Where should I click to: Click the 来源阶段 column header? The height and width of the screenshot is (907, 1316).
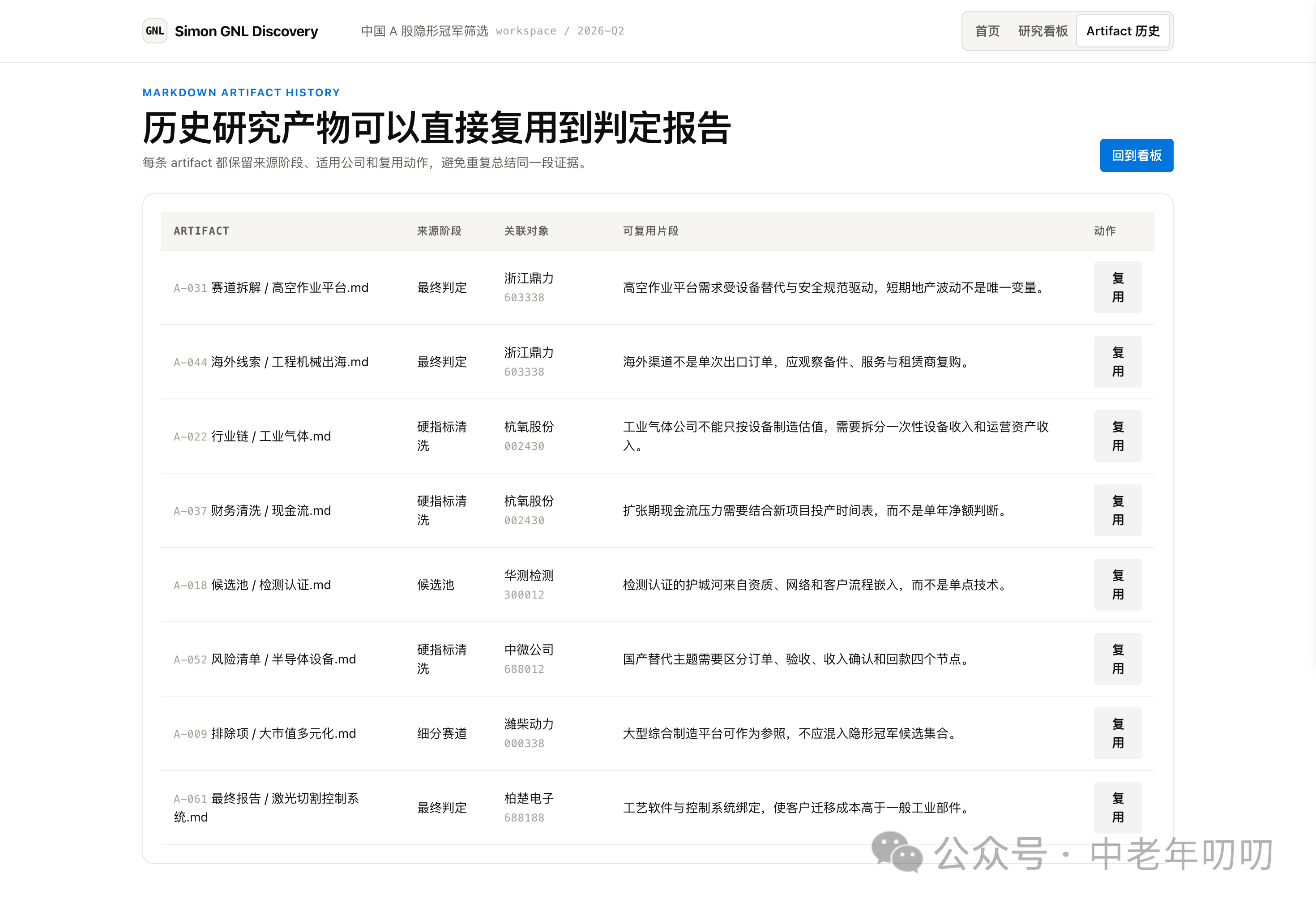click(439, 231)
